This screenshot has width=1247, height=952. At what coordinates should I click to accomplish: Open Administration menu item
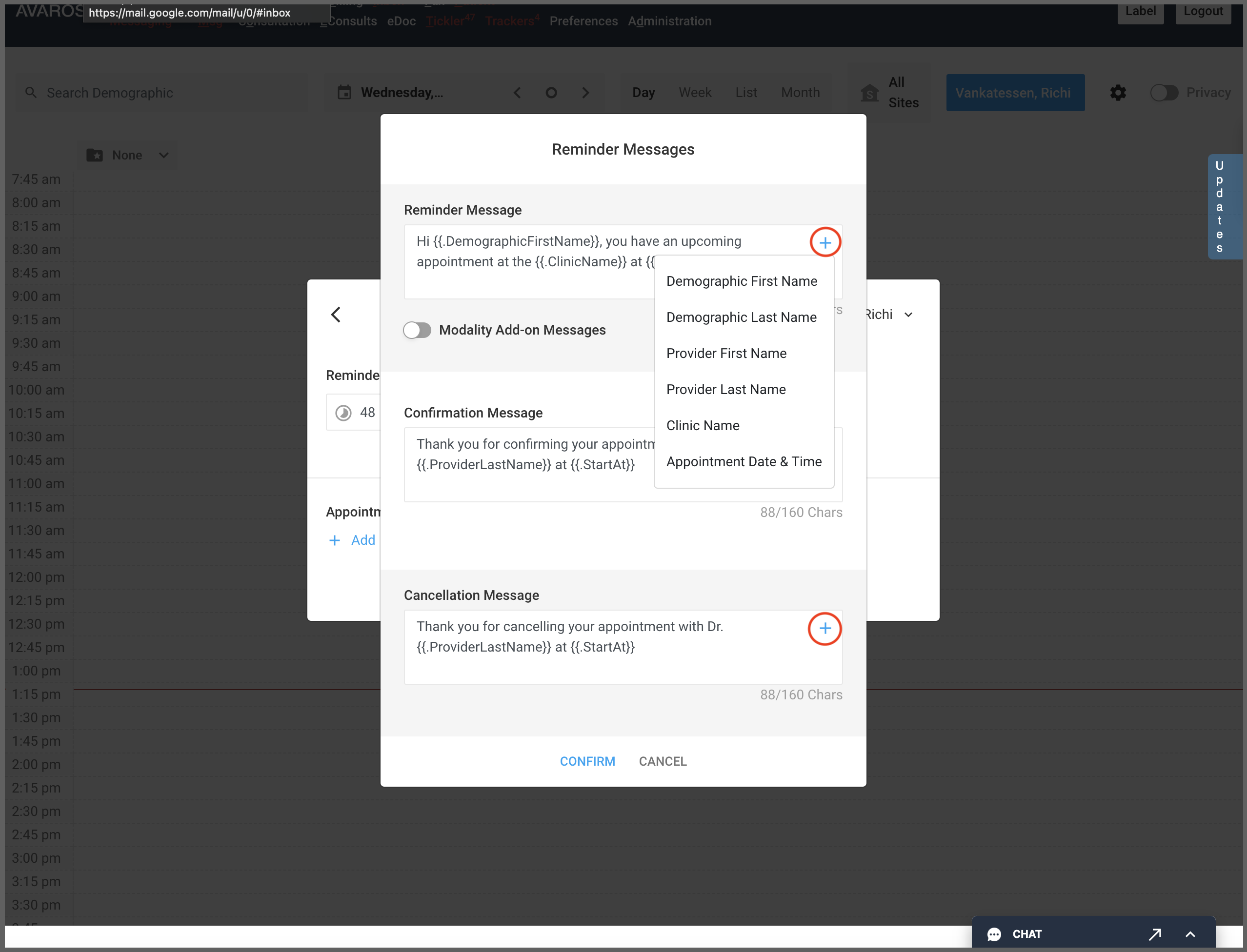coord(669,21)
